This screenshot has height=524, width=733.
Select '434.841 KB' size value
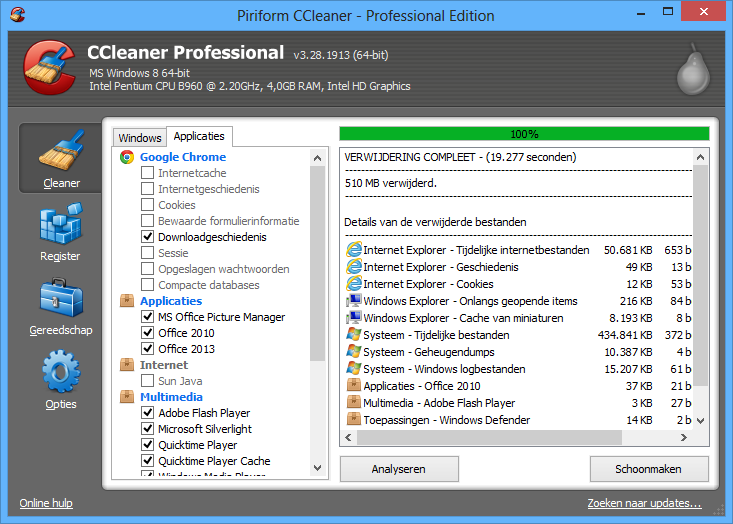click(x=625, y=335)
